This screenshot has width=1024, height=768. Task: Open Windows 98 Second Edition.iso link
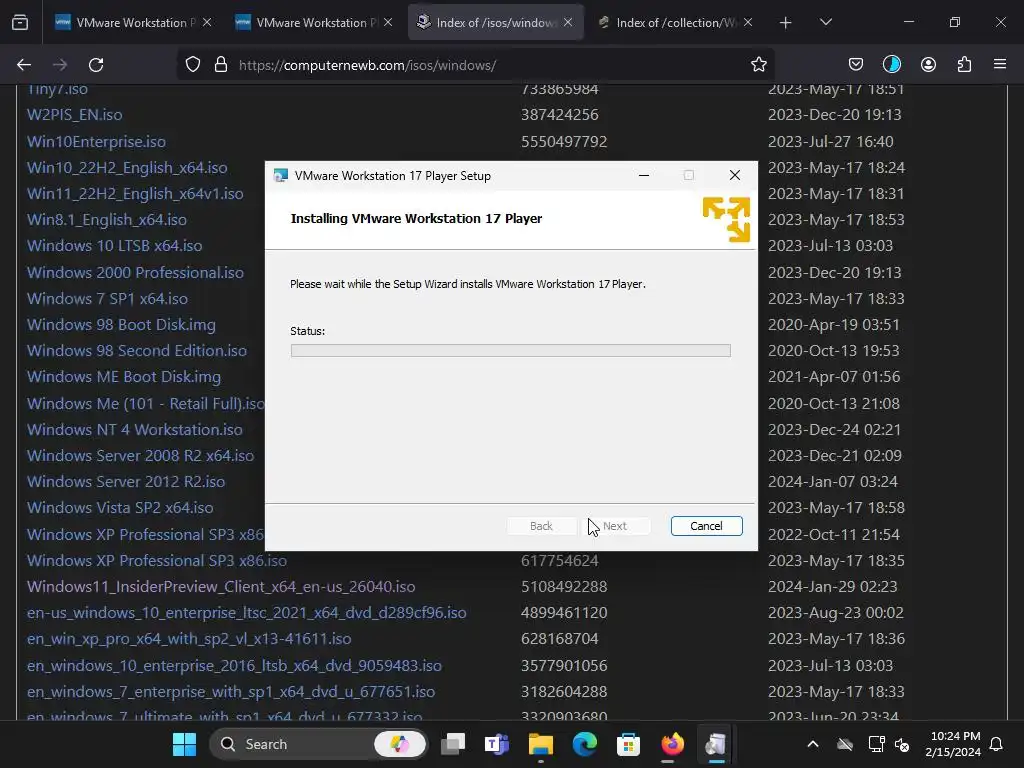[136, 351]
